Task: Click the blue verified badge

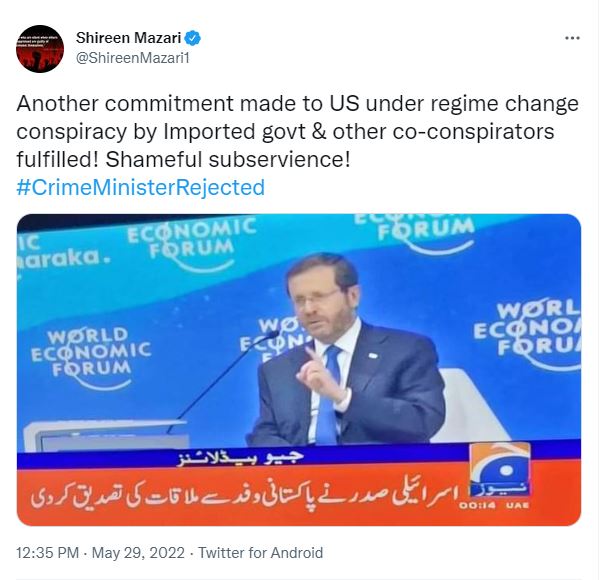Action: click(x=193, y=38)
